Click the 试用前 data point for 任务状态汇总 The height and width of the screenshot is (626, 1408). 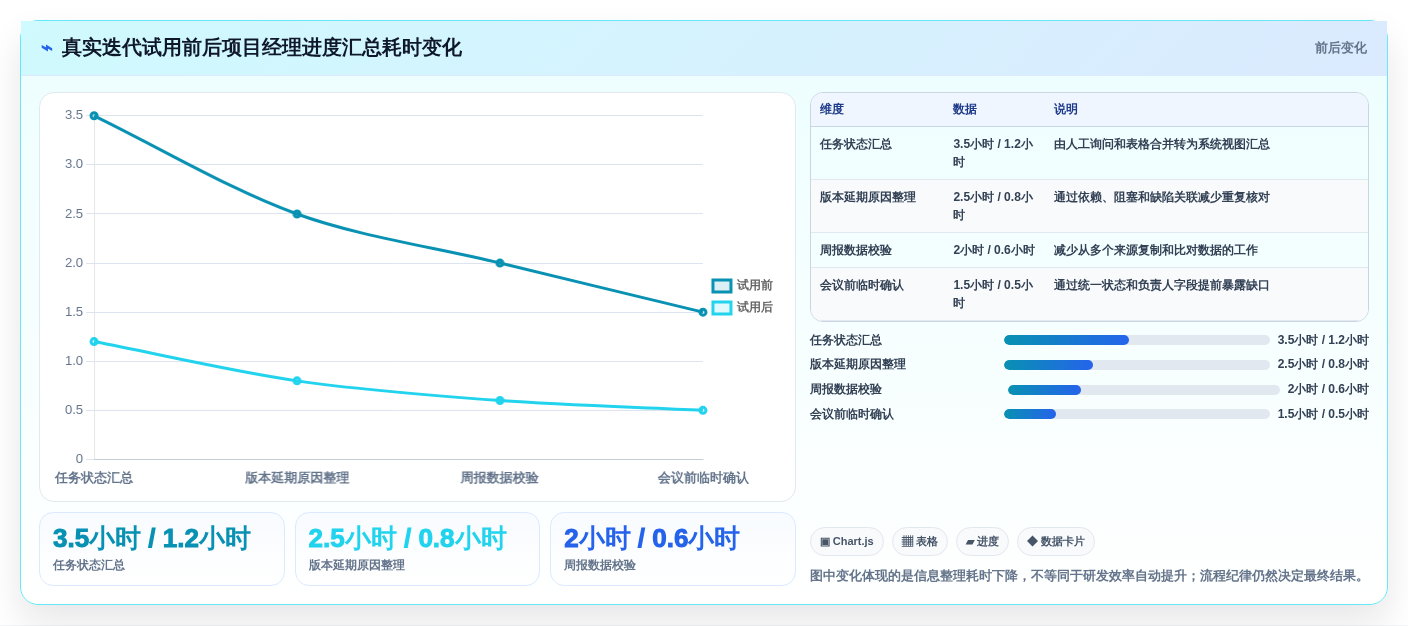click(x=94, y=116)
